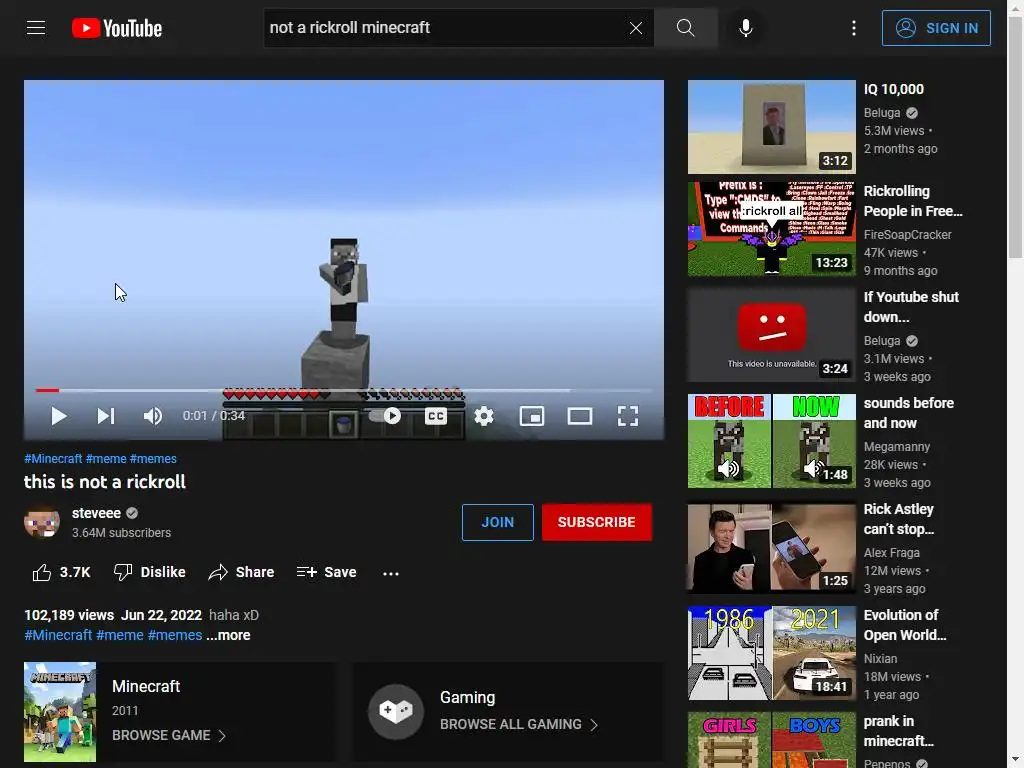This screenshot has height=768, width=1024.
Task: Toggle closed captions
Action: point(436,416)
